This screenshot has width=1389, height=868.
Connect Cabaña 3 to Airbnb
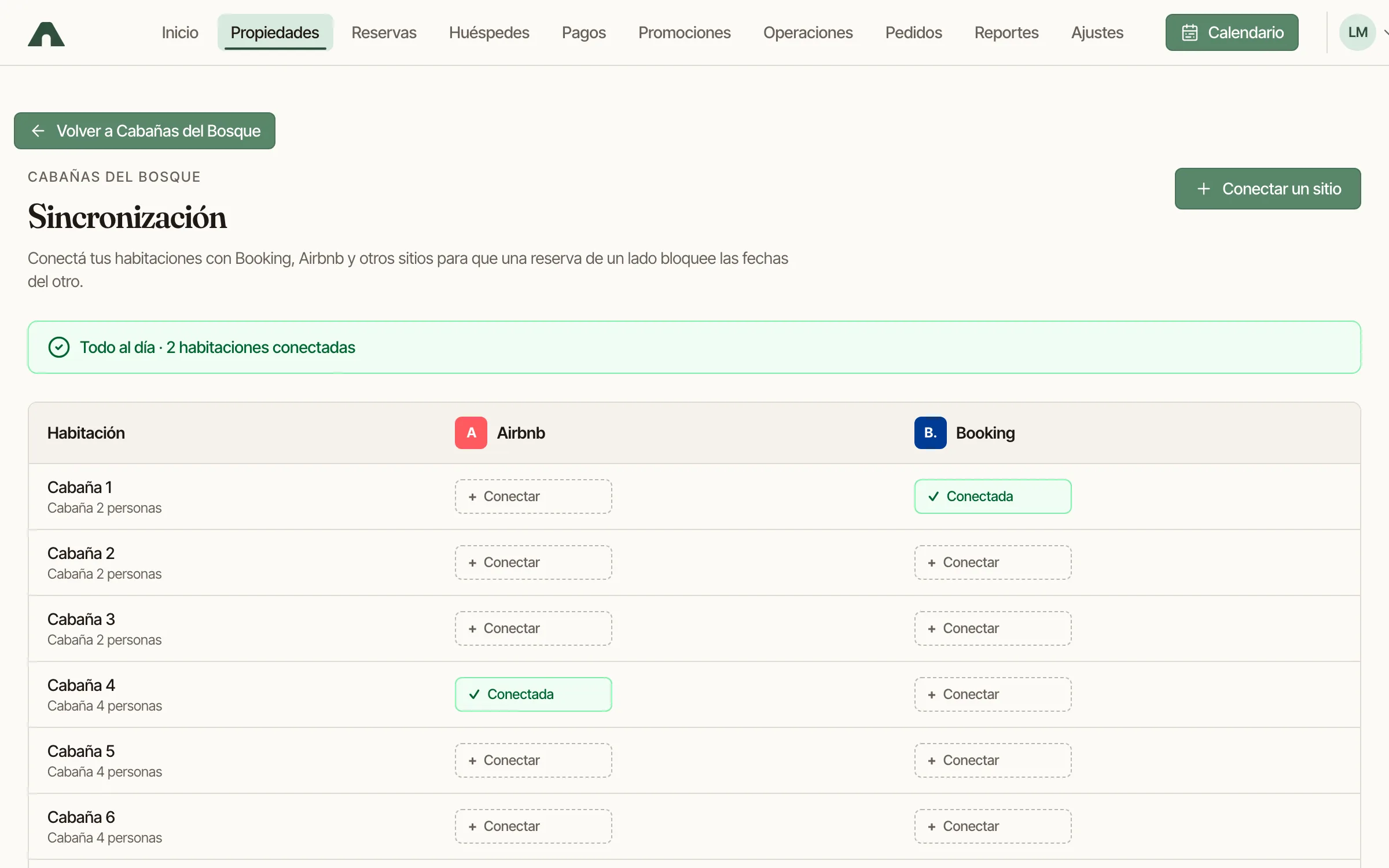533,628
